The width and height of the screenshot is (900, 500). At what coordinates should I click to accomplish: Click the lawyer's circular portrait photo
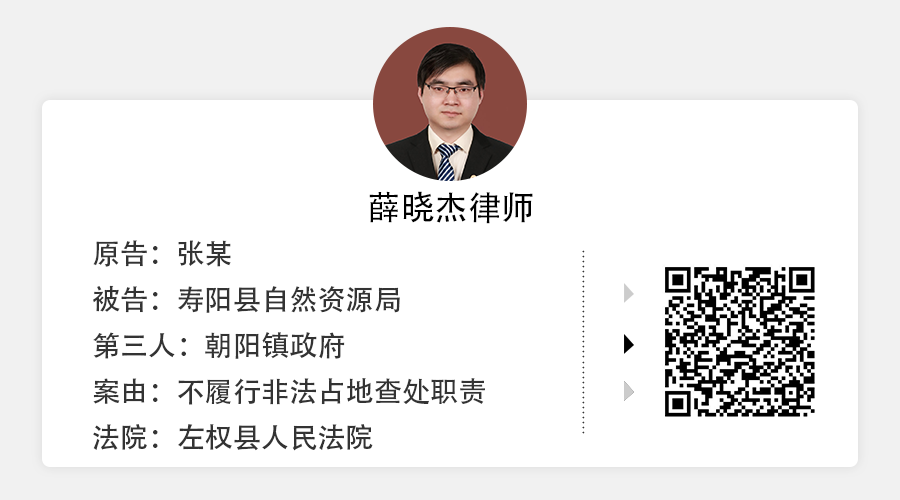(x=450, y=104)
